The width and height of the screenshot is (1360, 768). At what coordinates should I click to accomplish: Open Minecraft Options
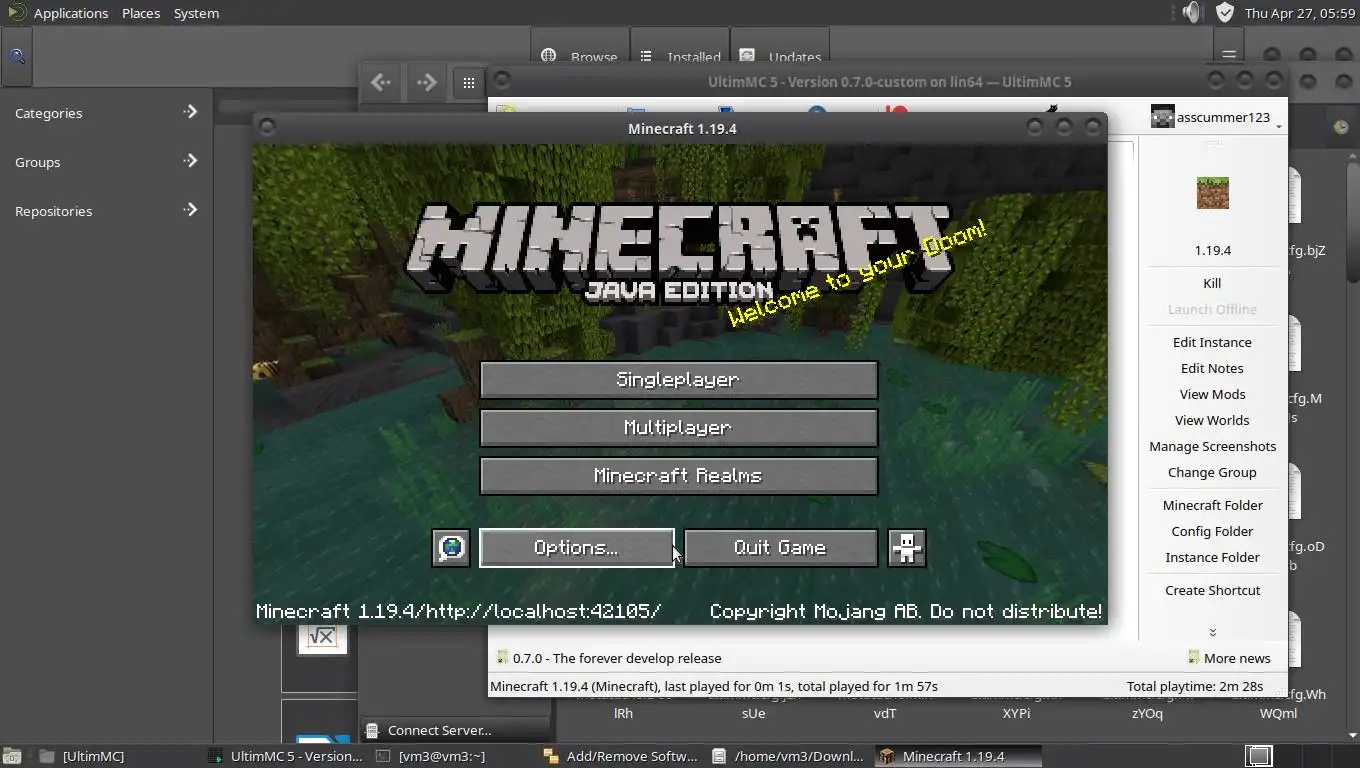pos(577,548)
